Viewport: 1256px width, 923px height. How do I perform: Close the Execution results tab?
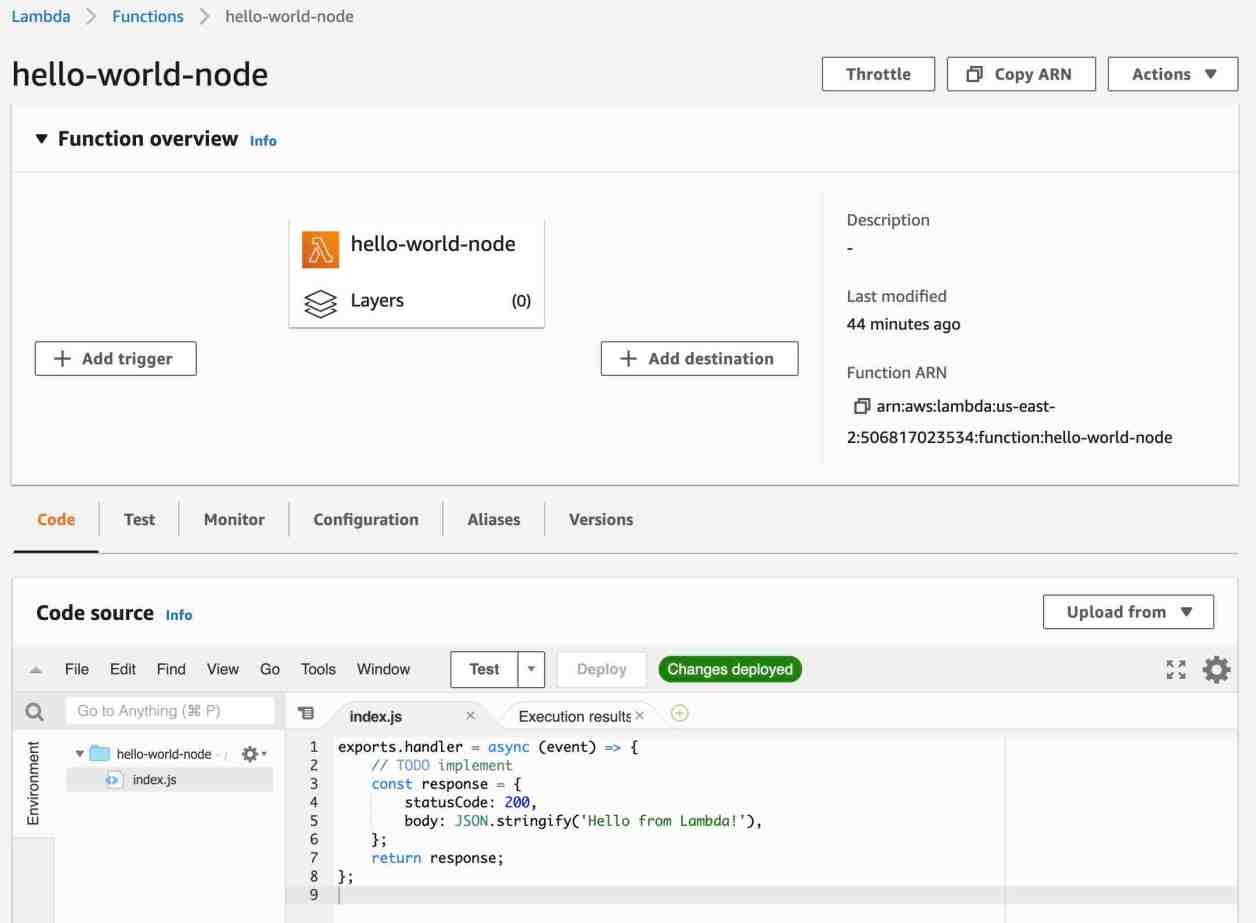640,716
